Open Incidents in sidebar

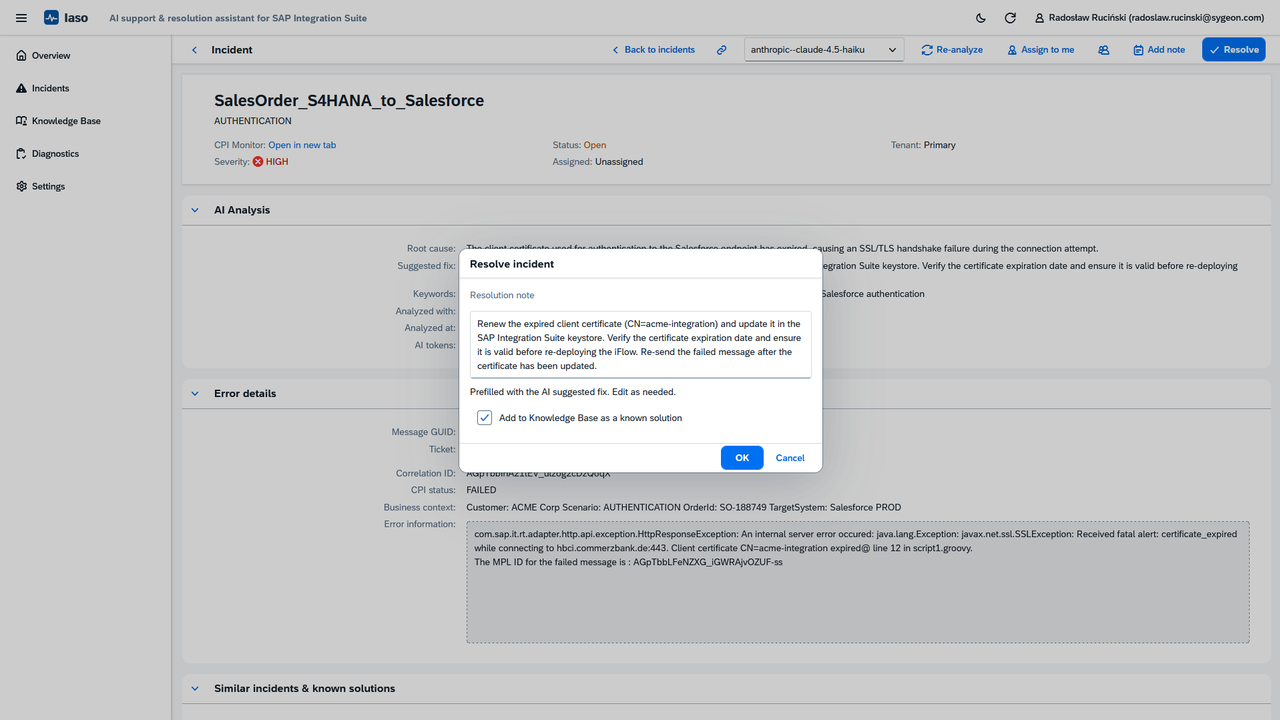click(50, 88)
